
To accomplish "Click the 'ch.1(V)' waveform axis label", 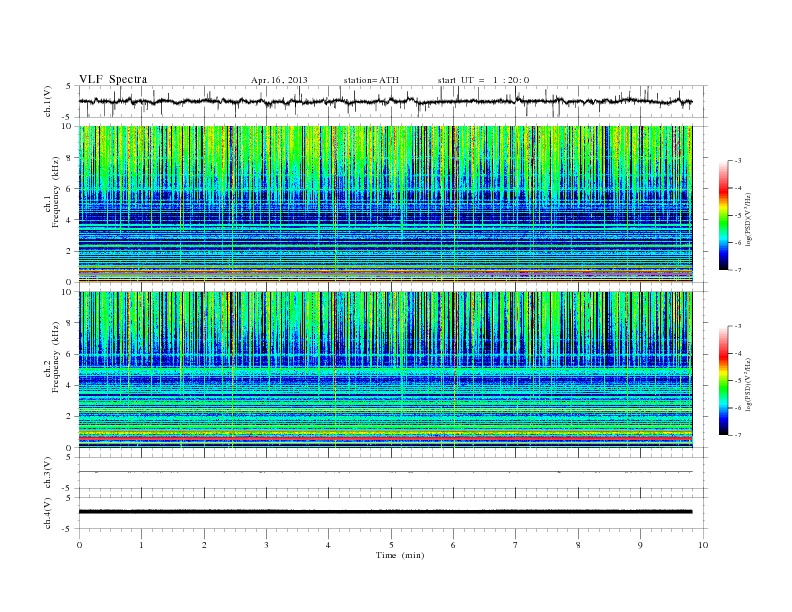I will 47,101.
